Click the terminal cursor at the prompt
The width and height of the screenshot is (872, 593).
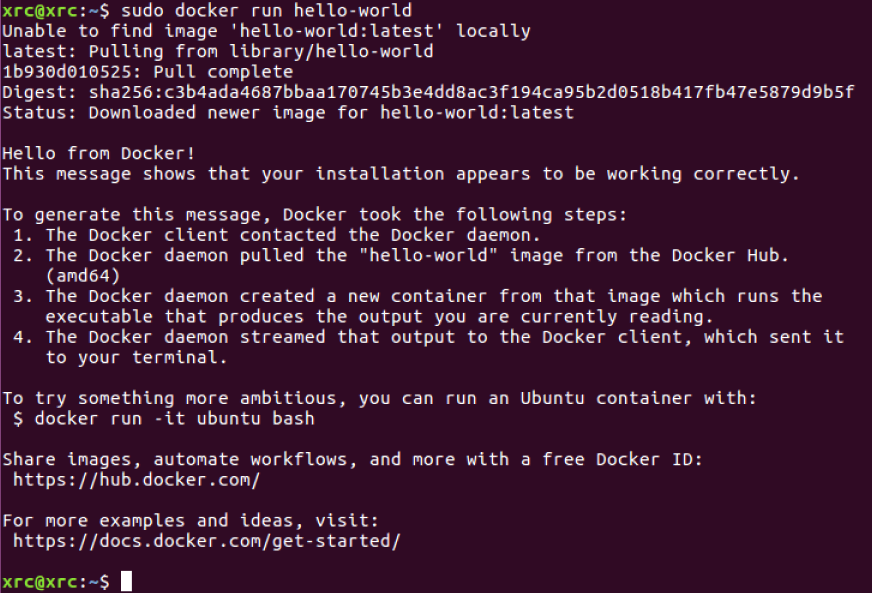click(x=126, y=581)
